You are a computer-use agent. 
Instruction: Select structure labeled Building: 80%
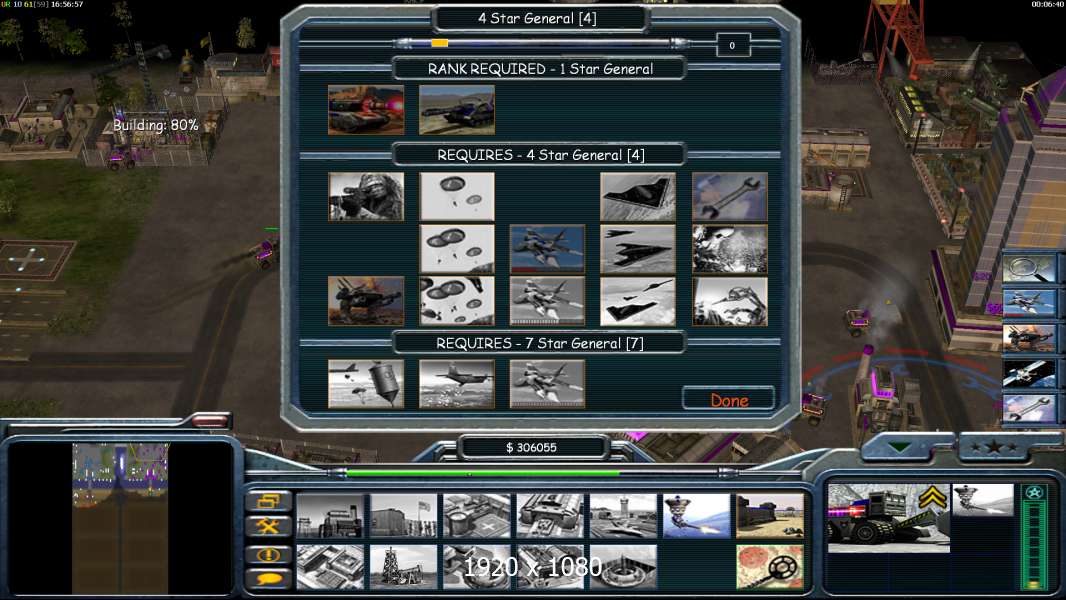pyautogui.click(x=156, y=125)
